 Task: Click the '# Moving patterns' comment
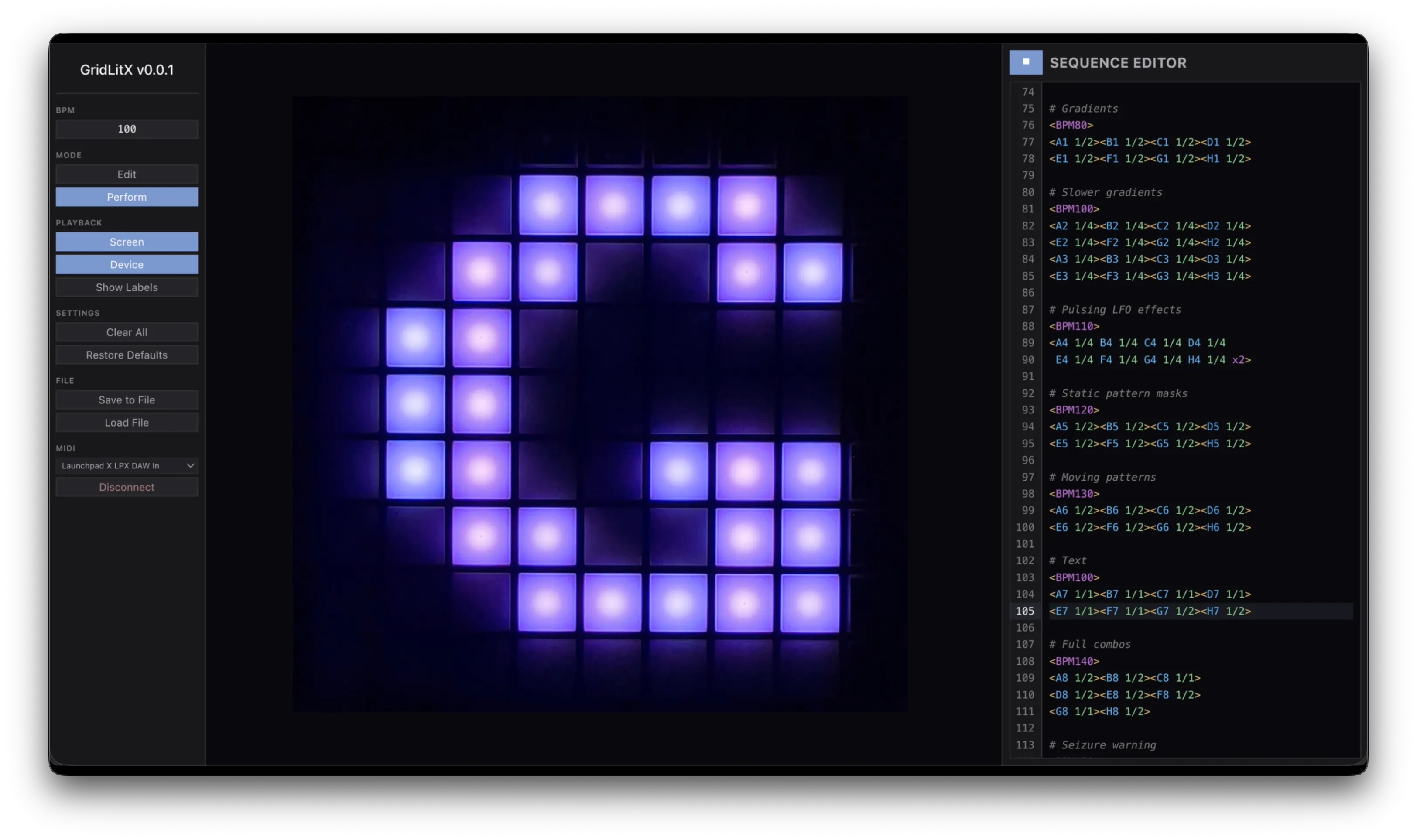pyautogui.click(x=1102, y=477)
